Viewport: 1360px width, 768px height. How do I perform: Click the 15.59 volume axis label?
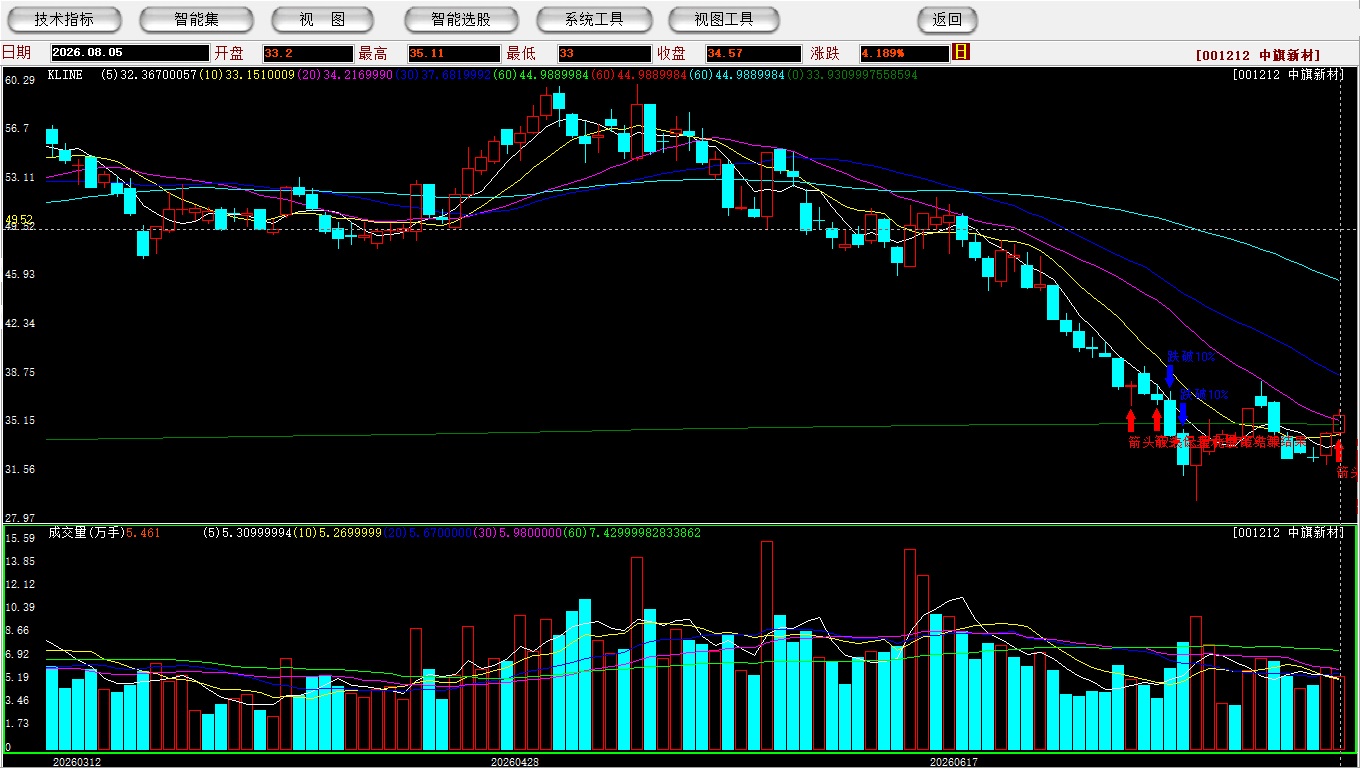coord(20,538)
